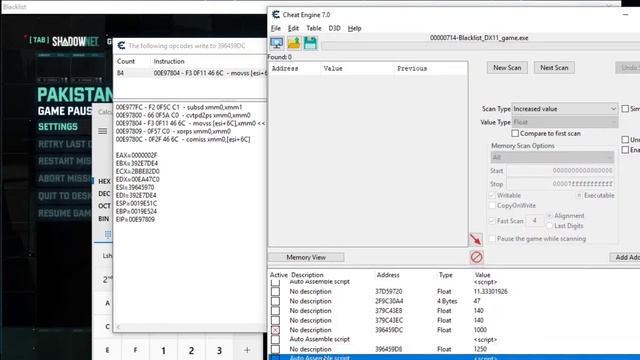Screen dimensions: 640x360
Task: Toggle Pause the game while scanning
Action: pyautogui.click(x=492, y=238)
